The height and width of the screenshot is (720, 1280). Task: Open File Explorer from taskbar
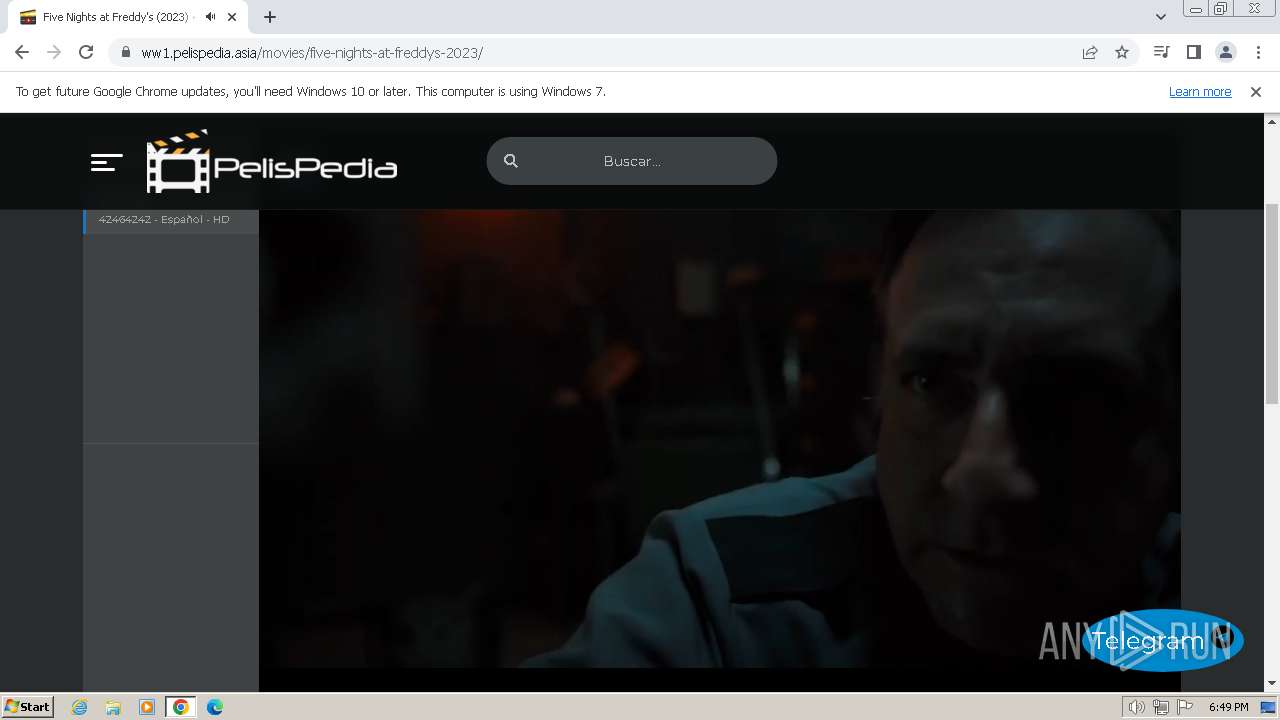[x=113, y=707]
